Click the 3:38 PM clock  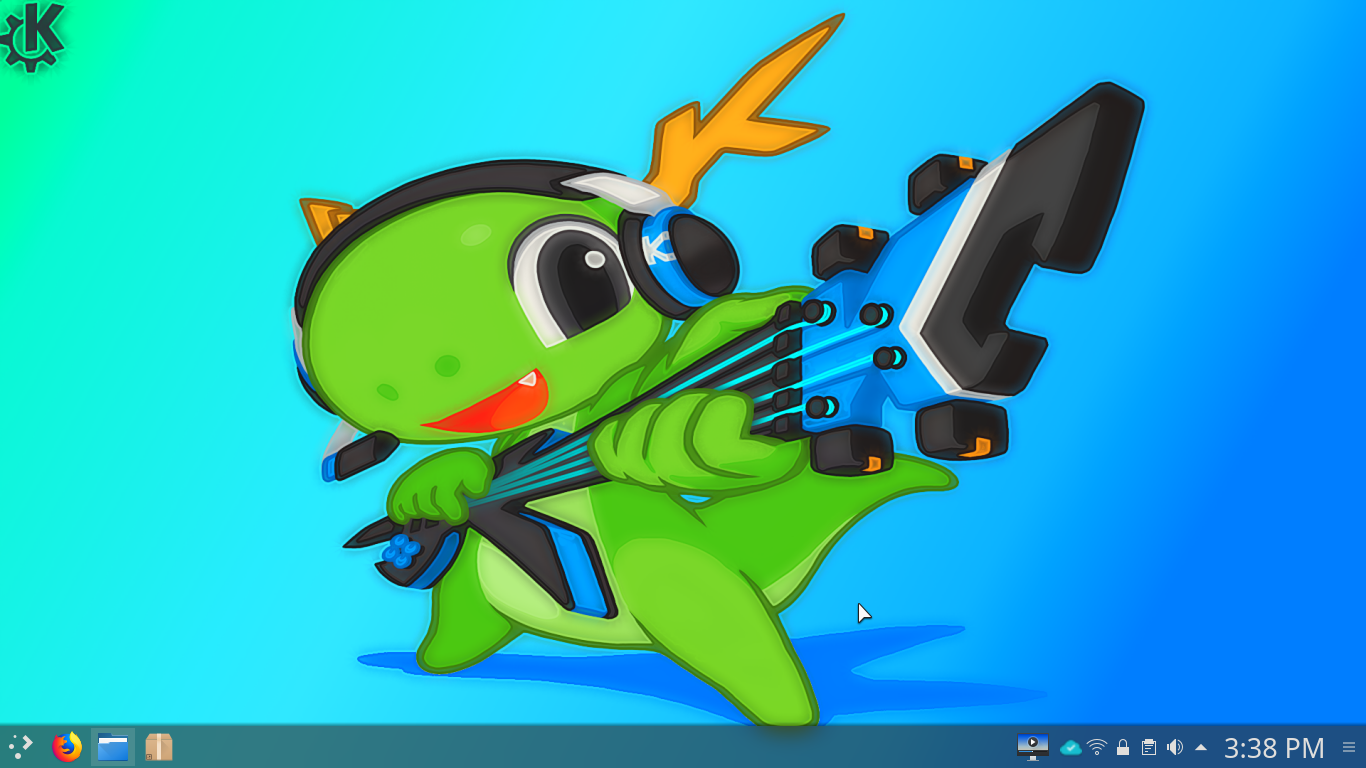pos(1274,748)
